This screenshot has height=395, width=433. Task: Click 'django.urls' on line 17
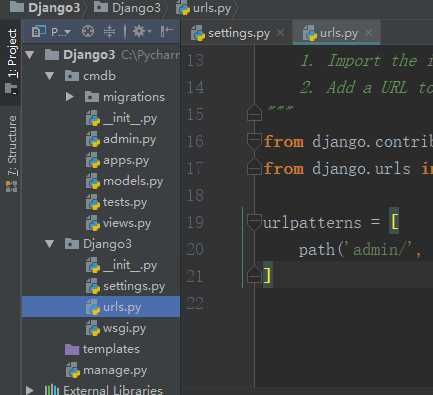tap(361, 169)
